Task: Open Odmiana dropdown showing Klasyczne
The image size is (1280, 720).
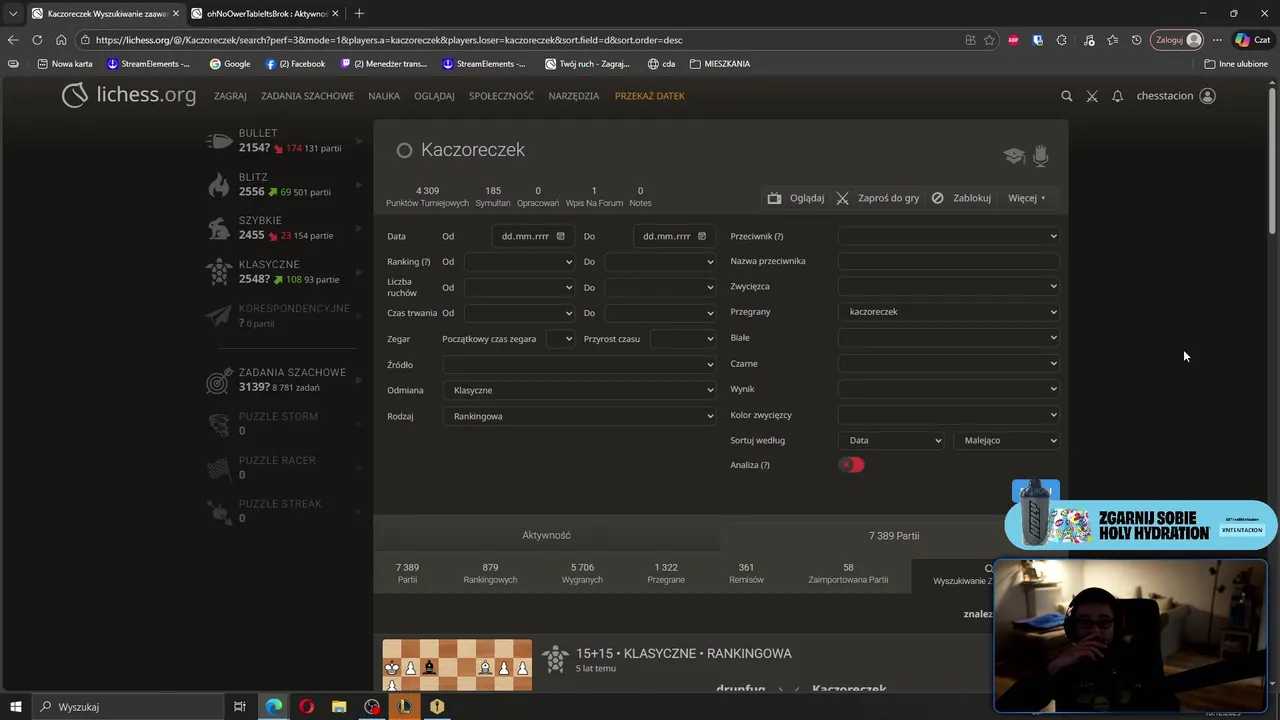Action: (x=579, y=390)
